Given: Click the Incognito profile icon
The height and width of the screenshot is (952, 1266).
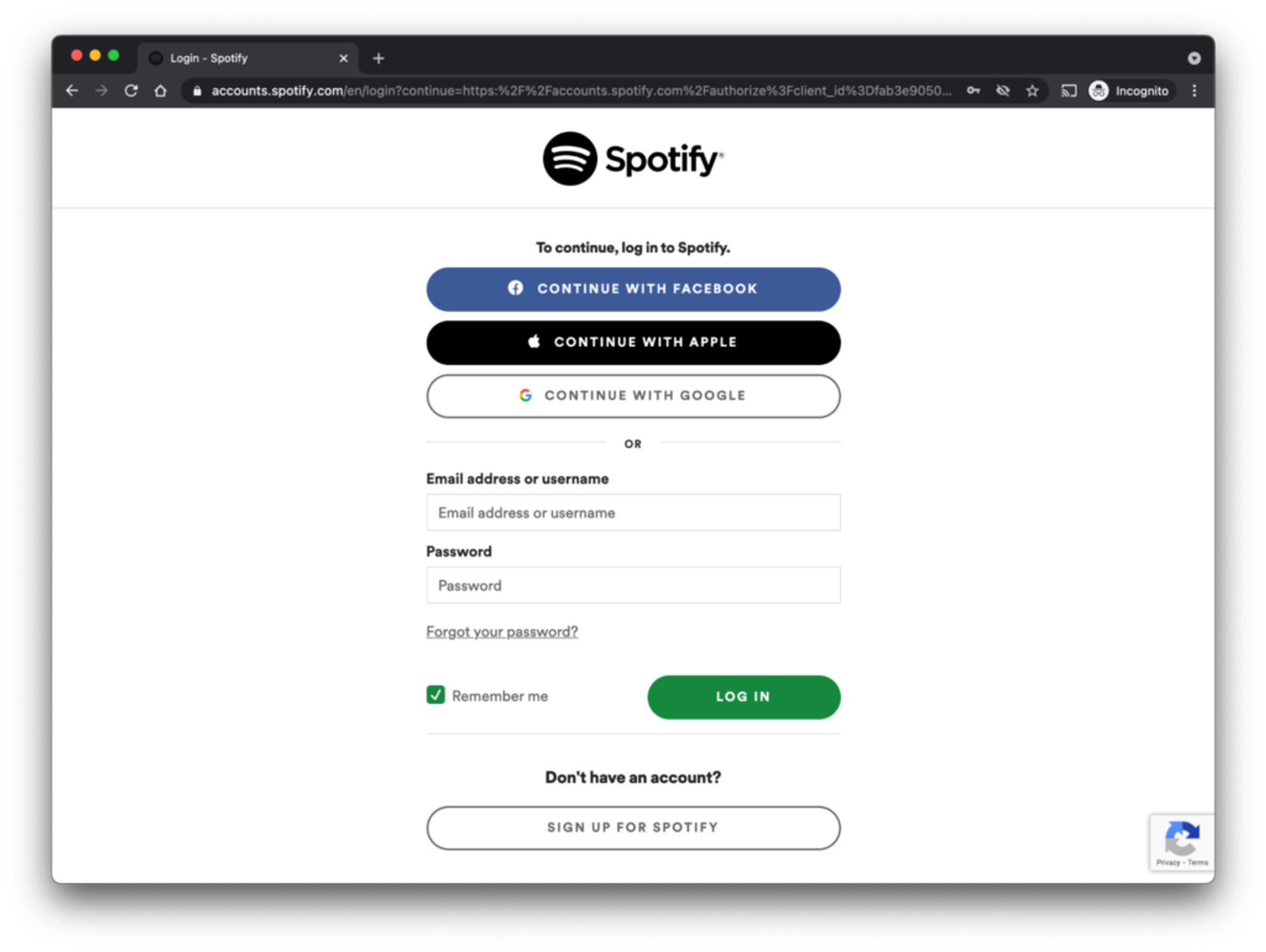Looking at the screenshot, I should [x=1101, y=91].
